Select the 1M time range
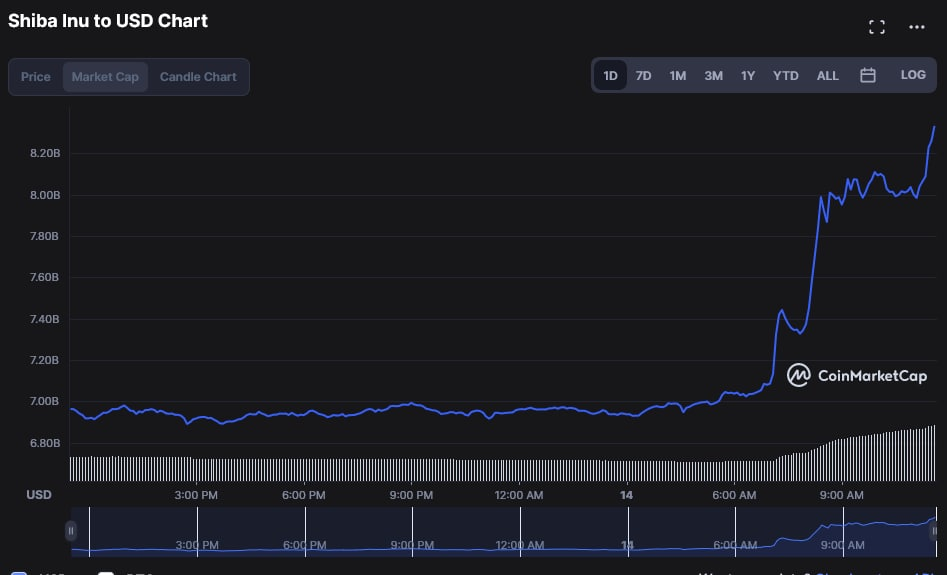The width and height of the screenshot is (947, 575). click(678, 75)
